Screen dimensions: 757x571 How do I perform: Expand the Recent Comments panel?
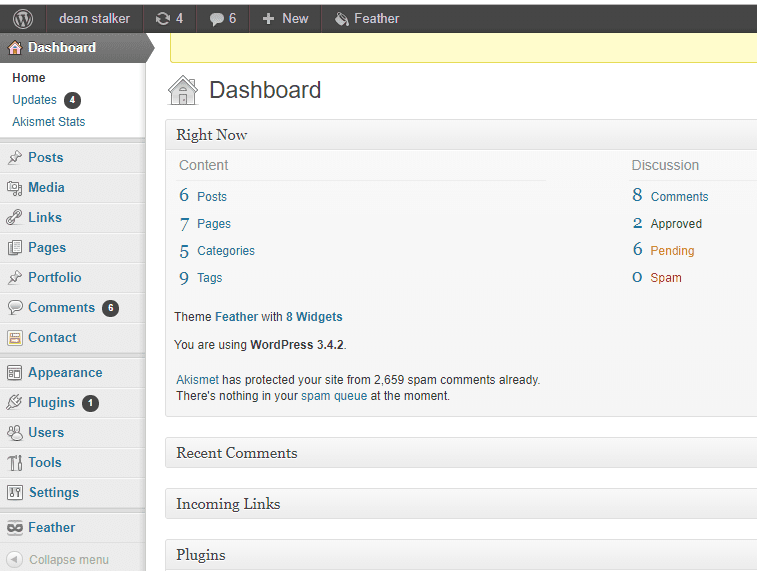tap(460, 453)
